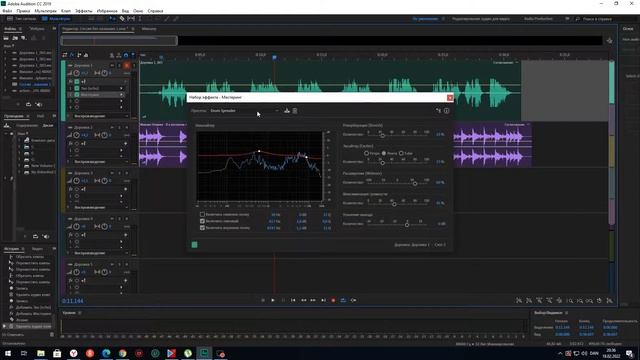Start playback in the transport

[273, 300]
